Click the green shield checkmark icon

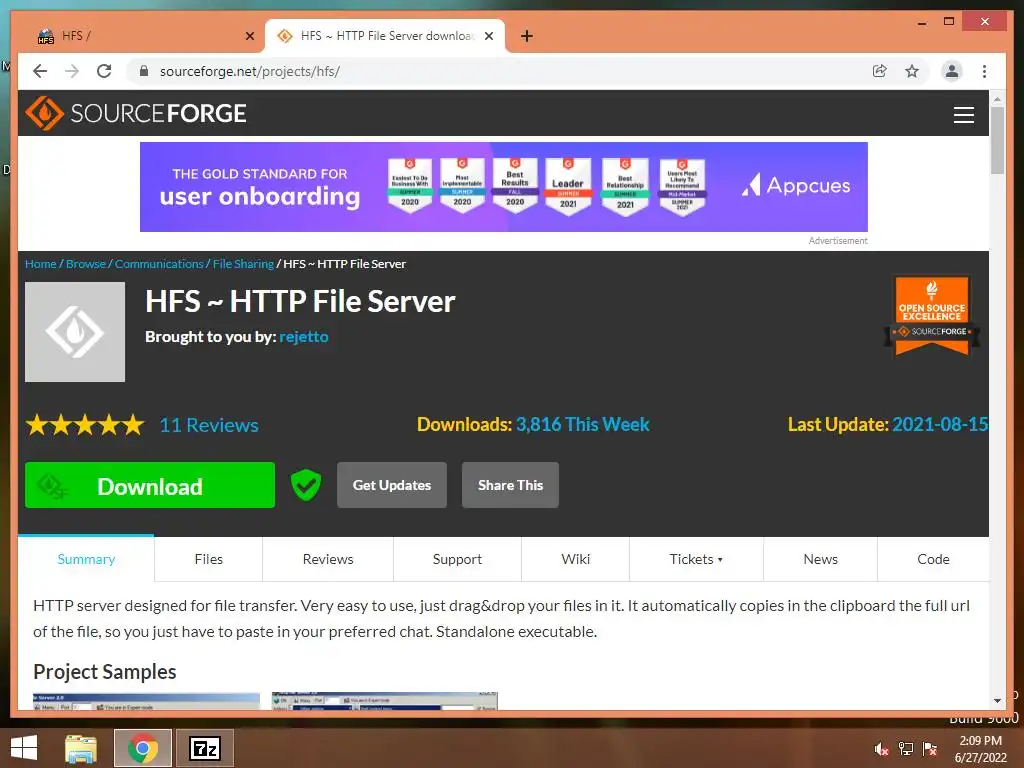point(306,485)
